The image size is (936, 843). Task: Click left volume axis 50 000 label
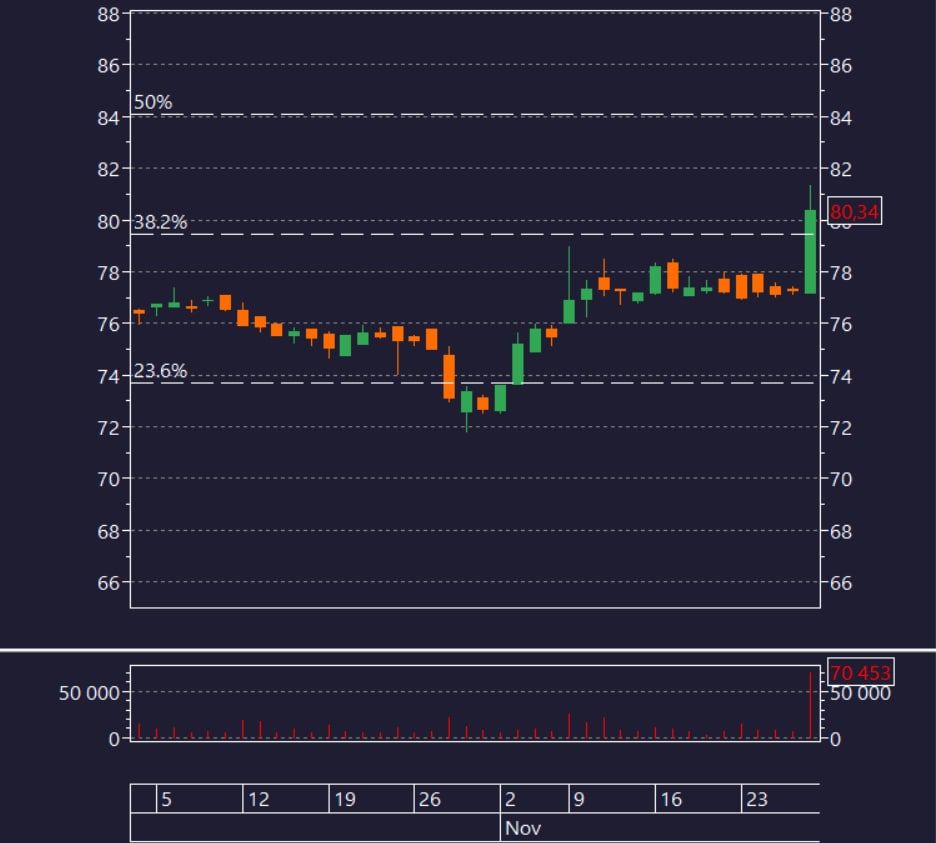coord(89,693)
